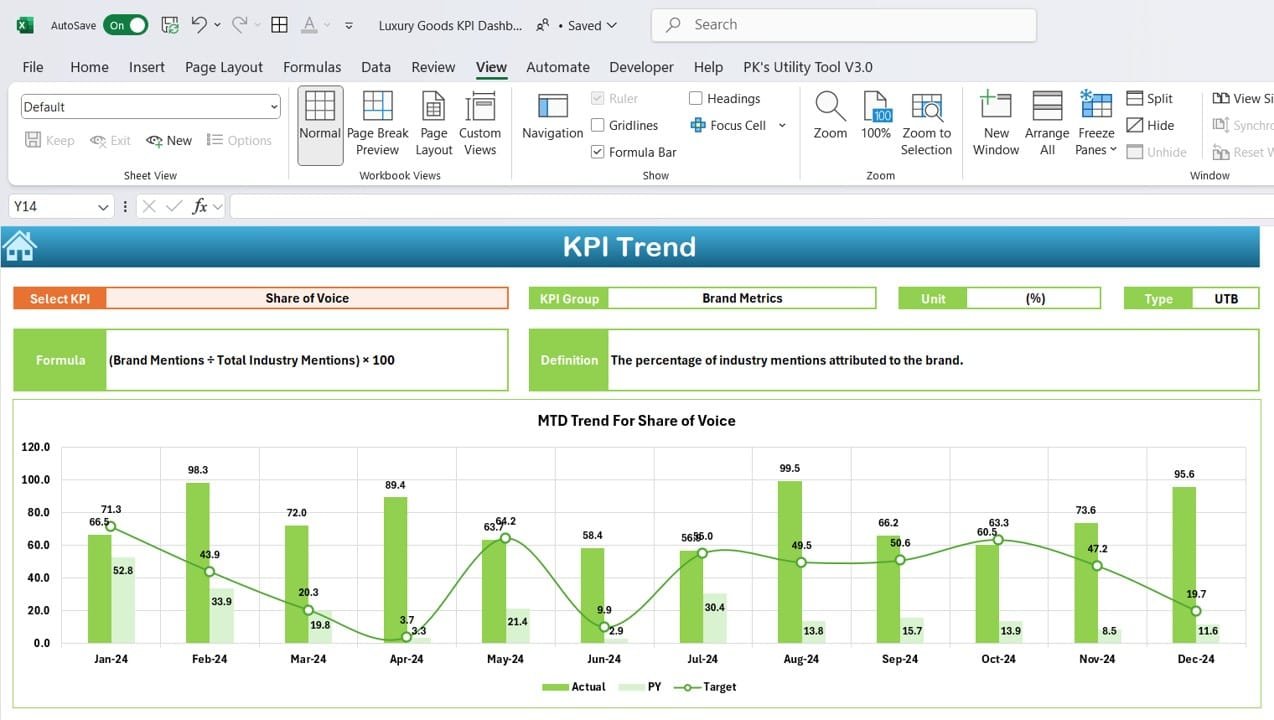This screenshot has width=1274, height=720.
Task: Open a New Window
Action: [996, 123]
